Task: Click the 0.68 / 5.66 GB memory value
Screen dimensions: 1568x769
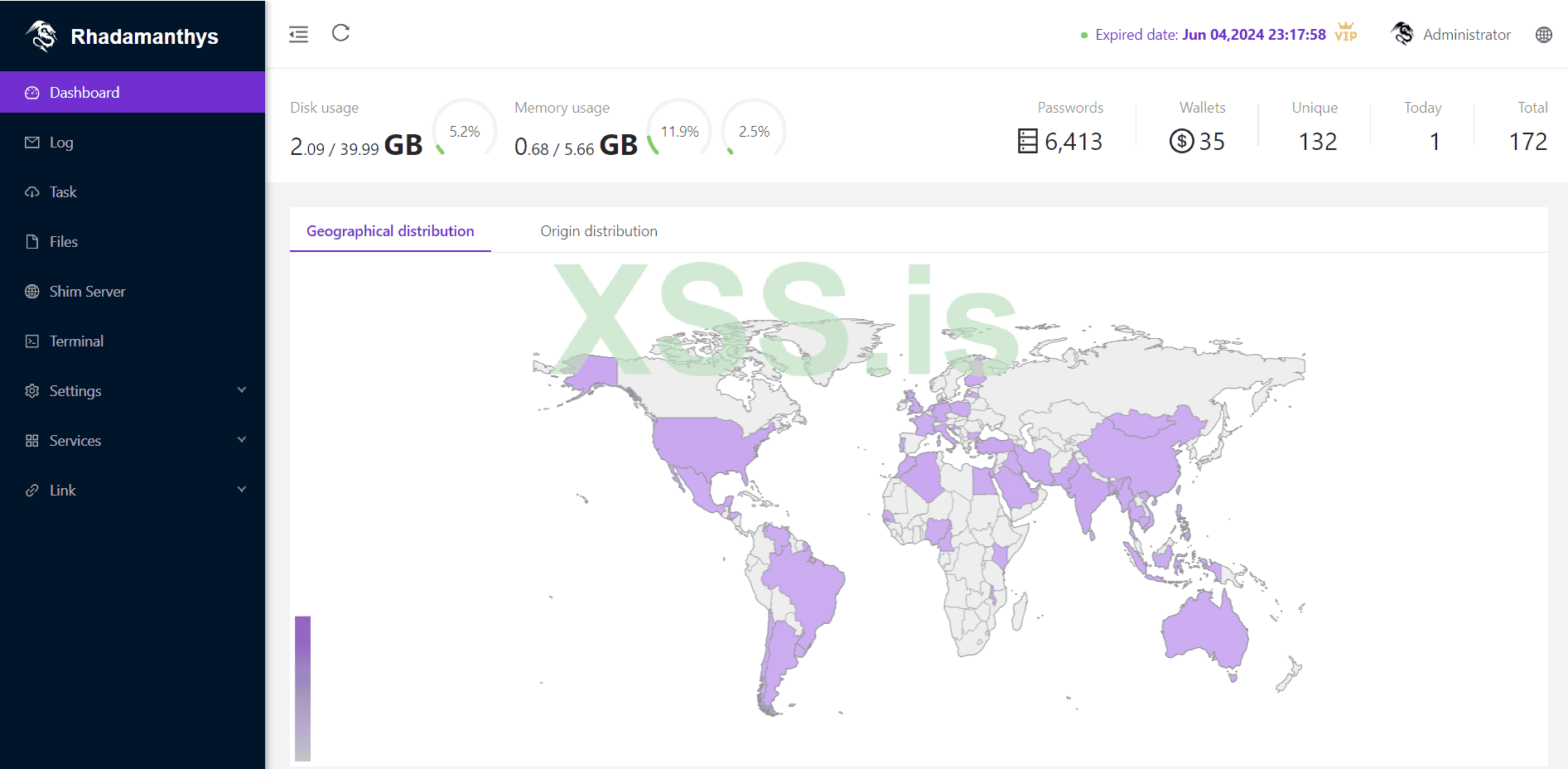Action: click(x=576, y=145)
